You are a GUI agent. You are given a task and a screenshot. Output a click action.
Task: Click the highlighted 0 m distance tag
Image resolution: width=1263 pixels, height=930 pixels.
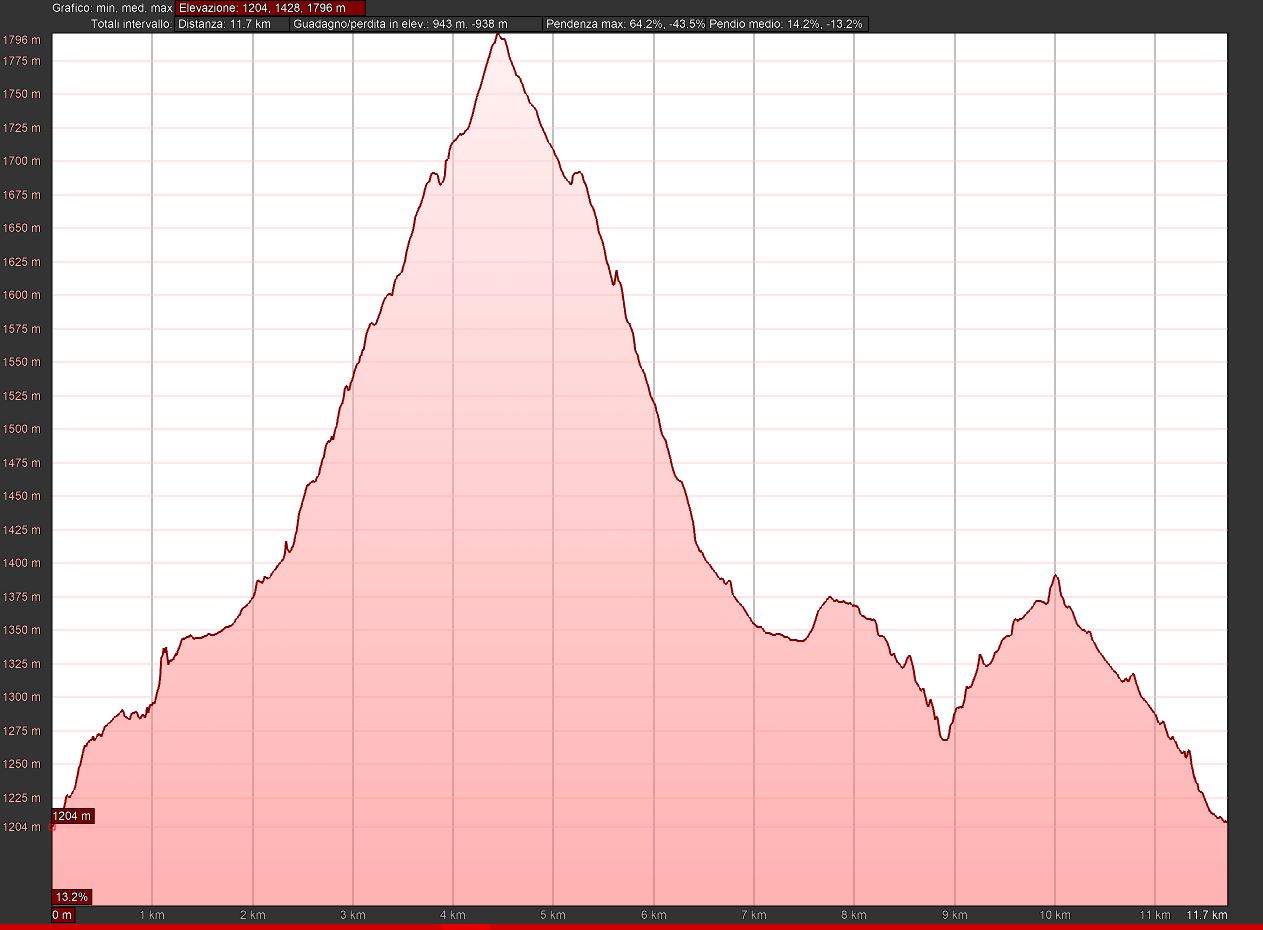click(x=63, y=915)
